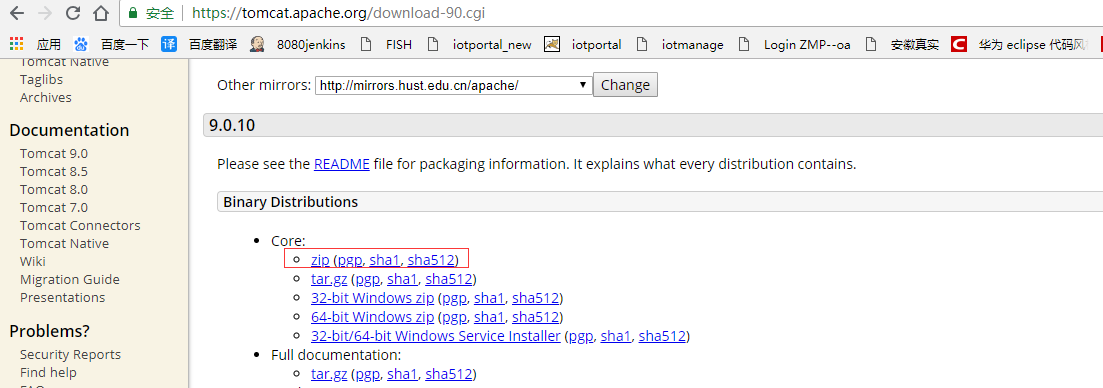Viewport: 1103px width, 388px height.
Task: Open pgp link for 32-bit Windows zip
Action: tap(454, 298)
